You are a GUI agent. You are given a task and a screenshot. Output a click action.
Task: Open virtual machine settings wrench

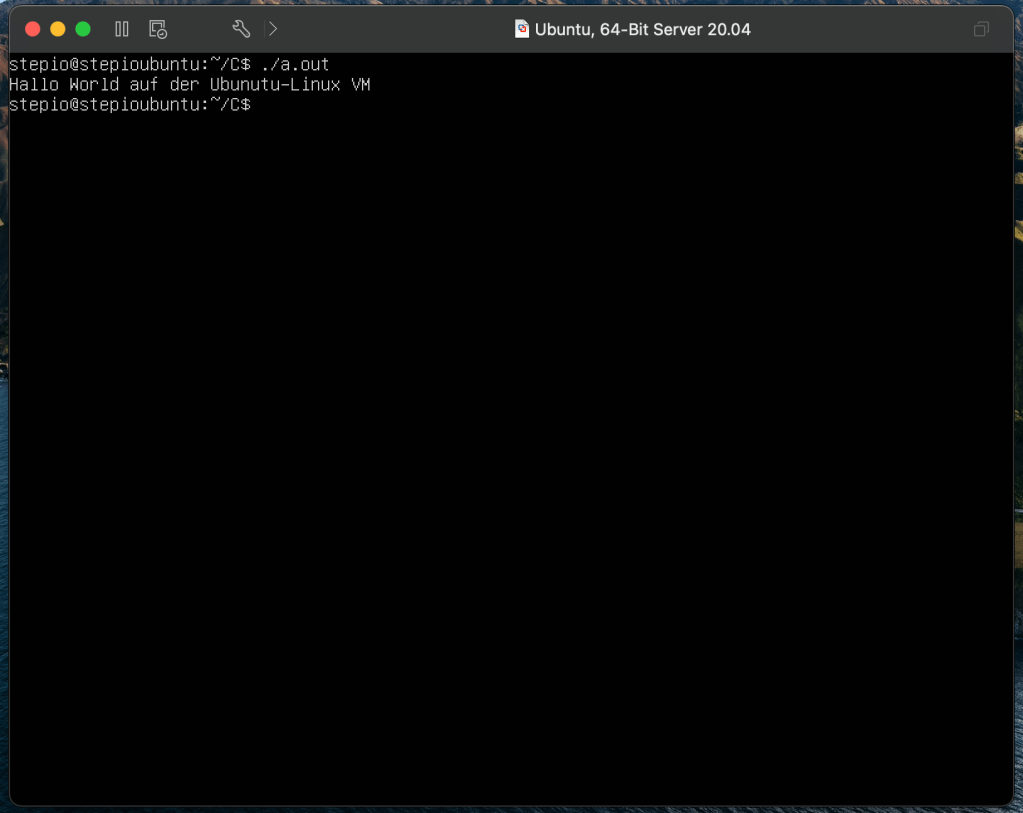240,29
